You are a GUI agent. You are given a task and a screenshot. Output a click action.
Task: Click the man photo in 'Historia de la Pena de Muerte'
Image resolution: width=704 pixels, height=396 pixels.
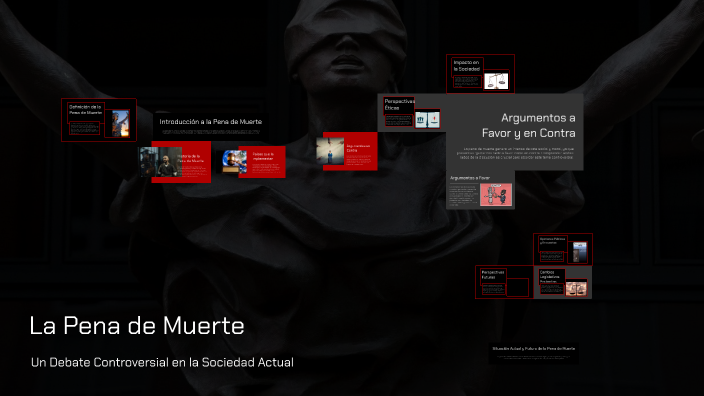tap(161, 162)
